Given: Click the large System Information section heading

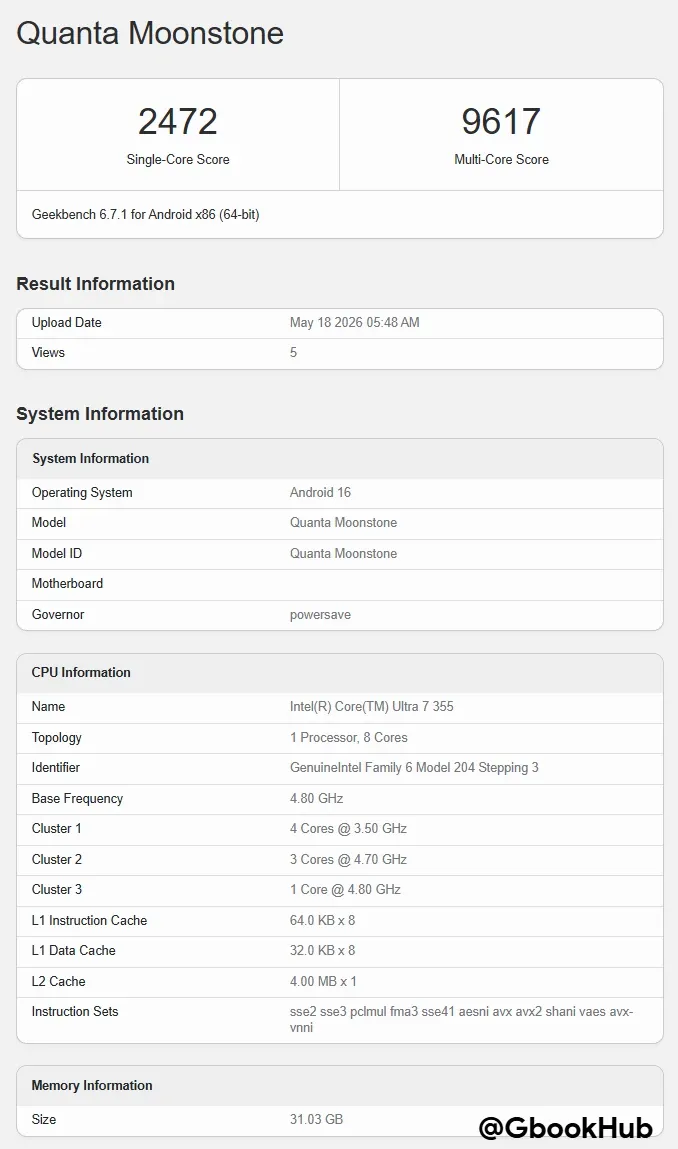Looking at the screenshot, I should pos(100,414).
